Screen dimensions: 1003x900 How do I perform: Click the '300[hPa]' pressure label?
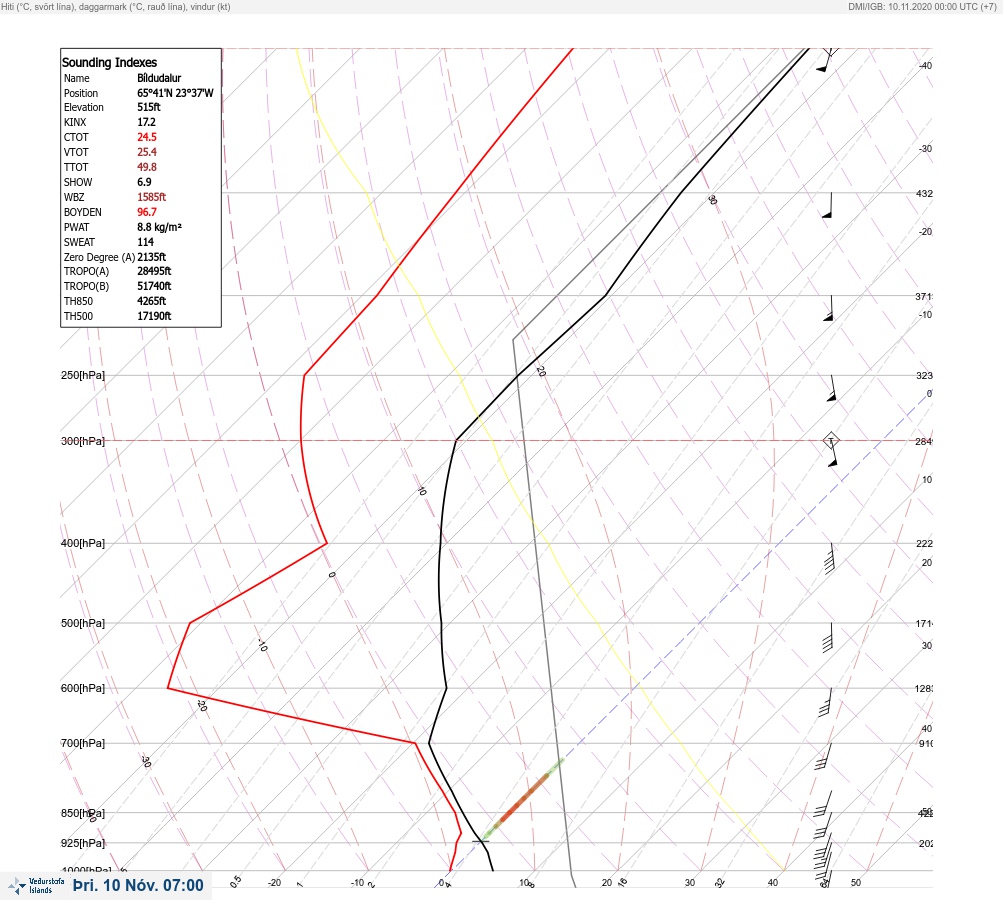[83, 441]
